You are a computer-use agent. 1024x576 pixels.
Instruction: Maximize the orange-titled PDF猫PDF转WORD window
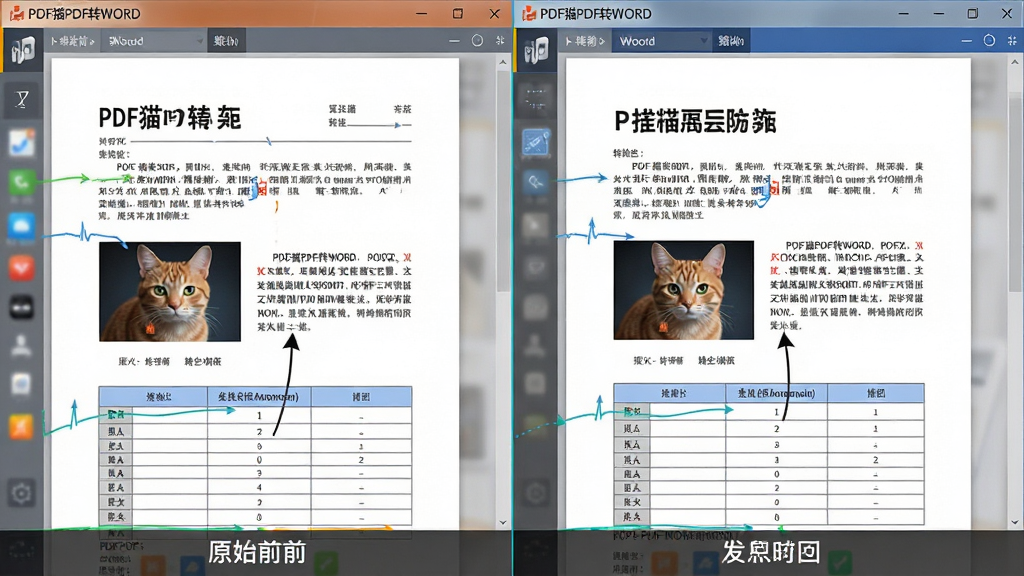point(458,13)
